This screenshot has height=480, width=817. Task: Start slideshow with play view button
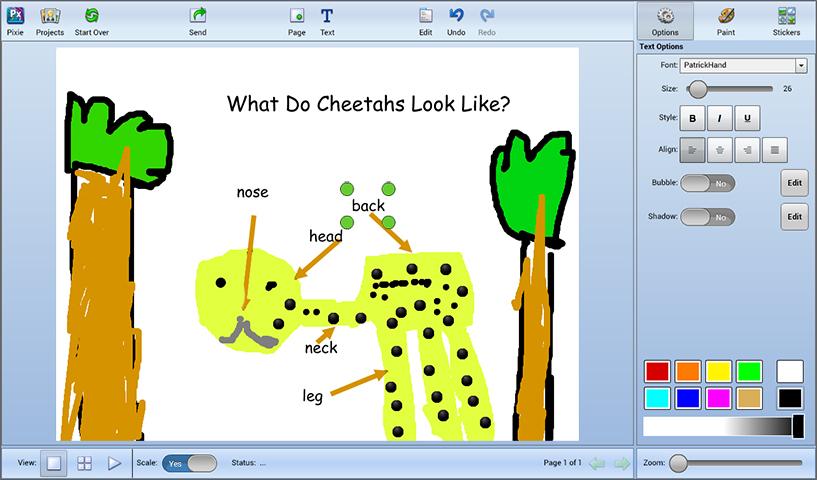click(114, 463)
